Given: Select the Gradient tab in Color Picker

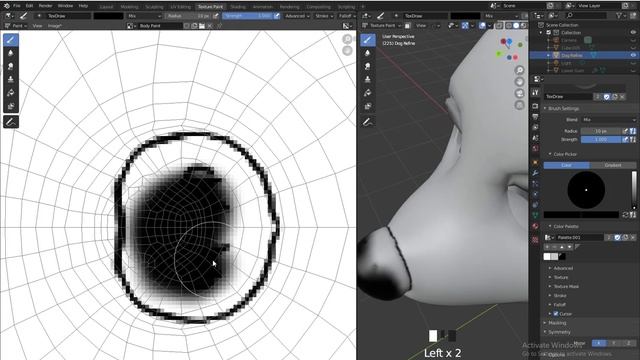Looking at the screenshot, I should pyautogui.click(x=613, y=165).
